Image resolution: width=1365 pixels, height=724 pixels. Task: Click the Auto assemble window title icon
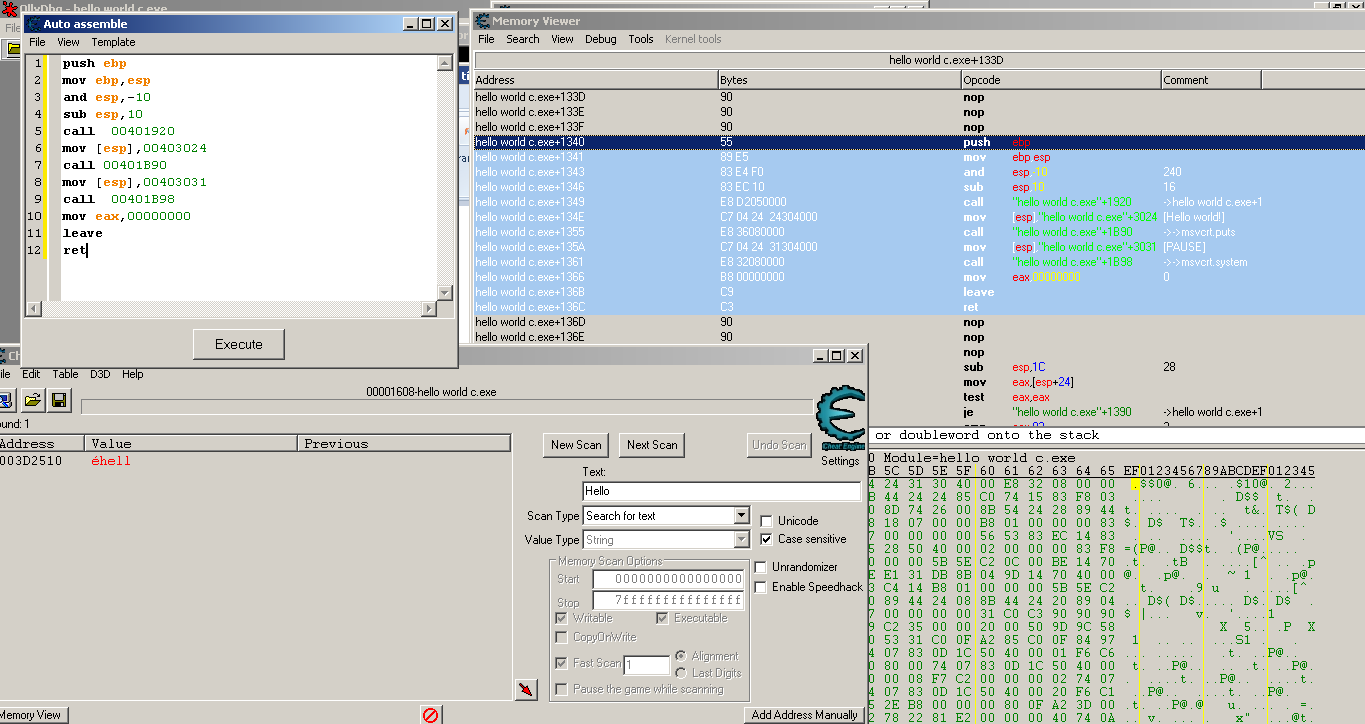[32, 23]
